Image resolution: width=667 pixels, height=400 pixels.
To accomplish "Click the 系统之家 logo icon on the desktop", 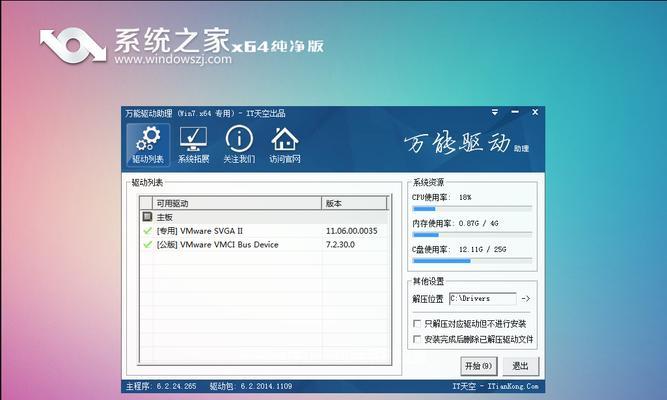I will 73,46.
